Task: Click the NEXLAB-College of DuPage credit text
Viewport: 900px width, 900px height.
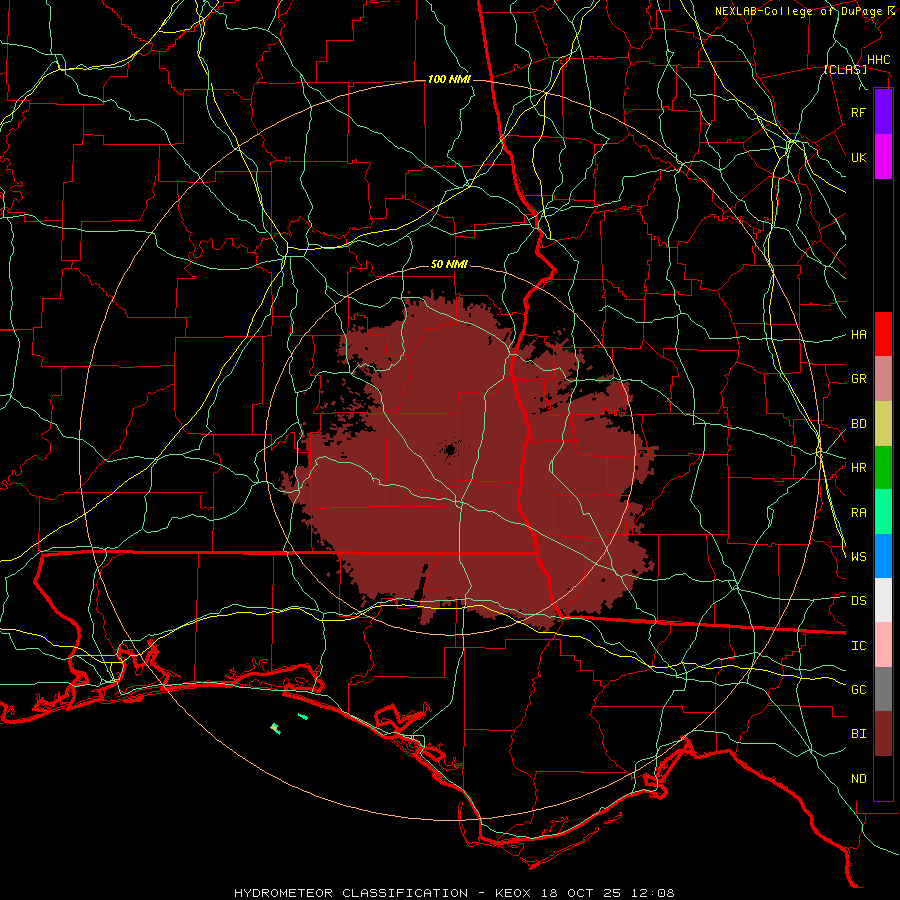Action: tap(799, 11)
